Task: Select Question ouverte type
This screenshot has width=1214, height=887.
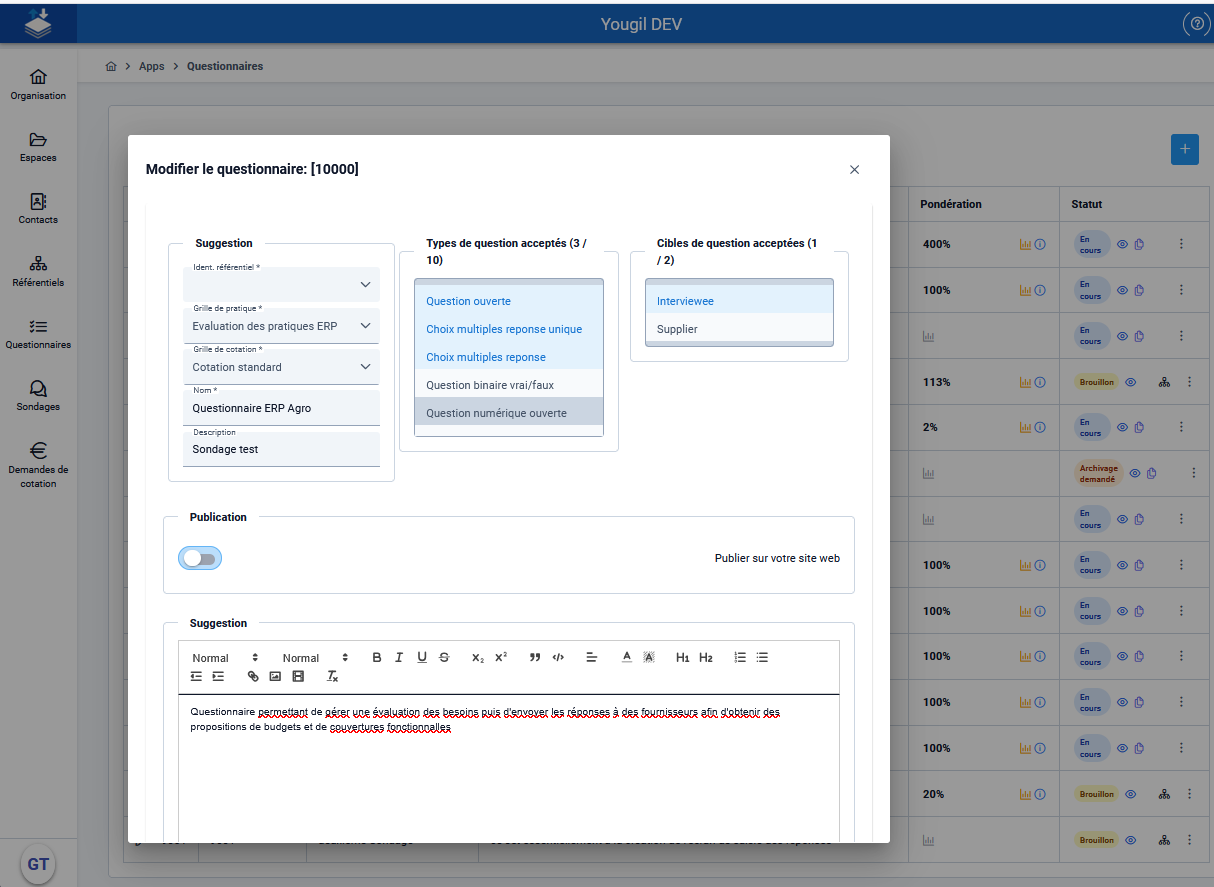Action: tap(509, 301)
